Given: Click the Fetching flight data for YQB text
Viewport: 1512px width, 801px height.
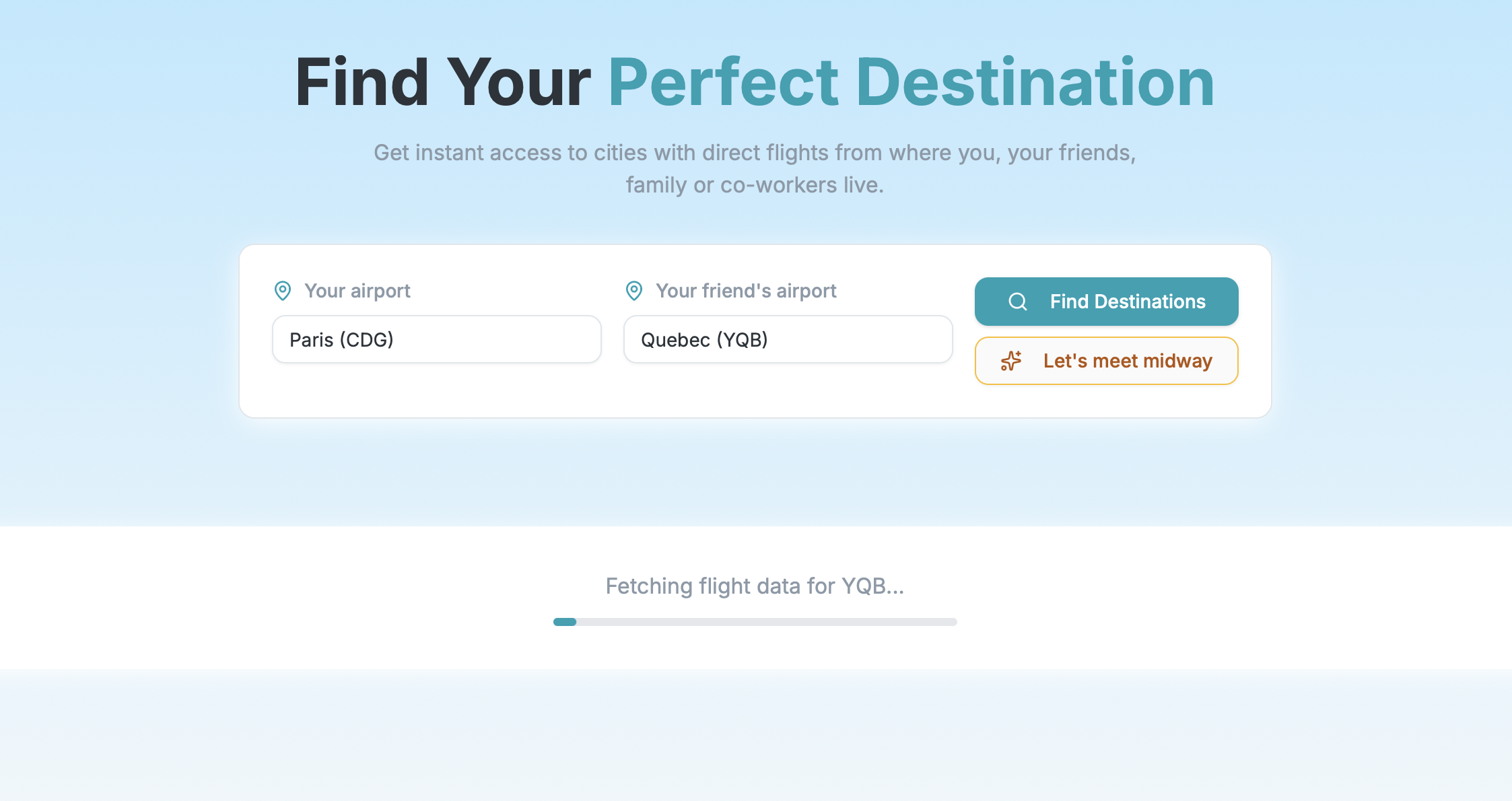Looking at the screenshot, I should (755, 586).
